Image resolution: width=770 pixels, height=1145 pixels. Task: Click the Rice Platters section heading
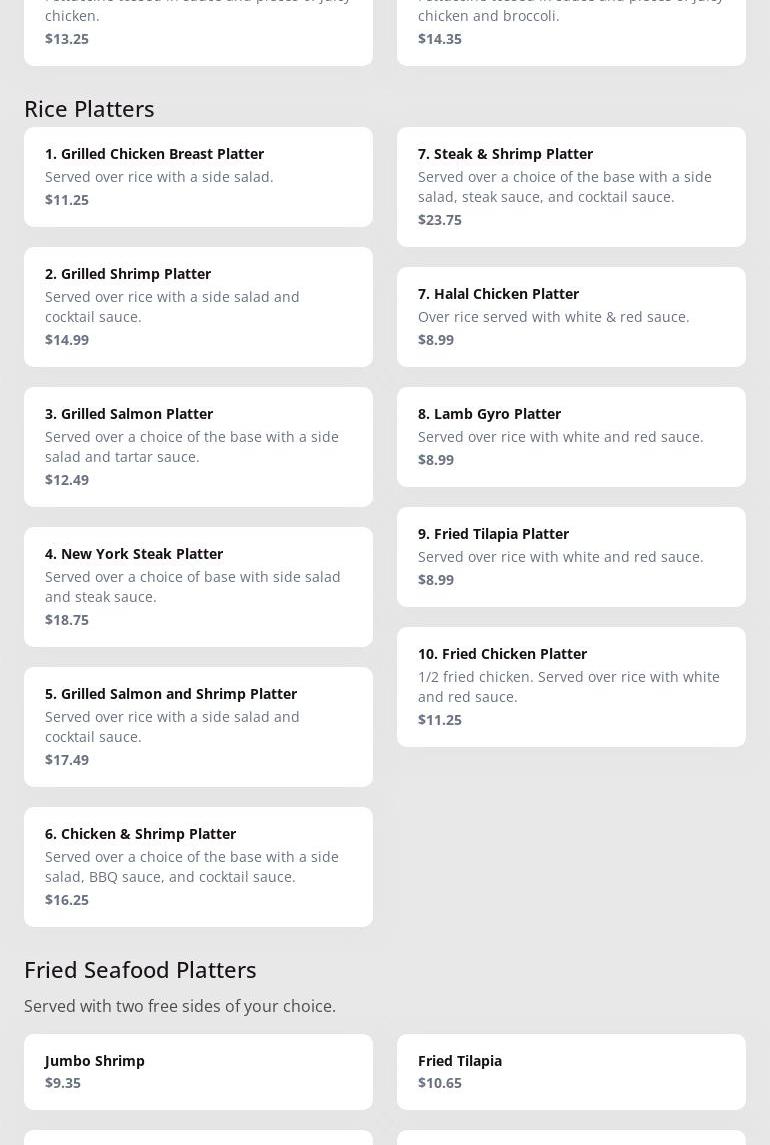coord(89,108)
